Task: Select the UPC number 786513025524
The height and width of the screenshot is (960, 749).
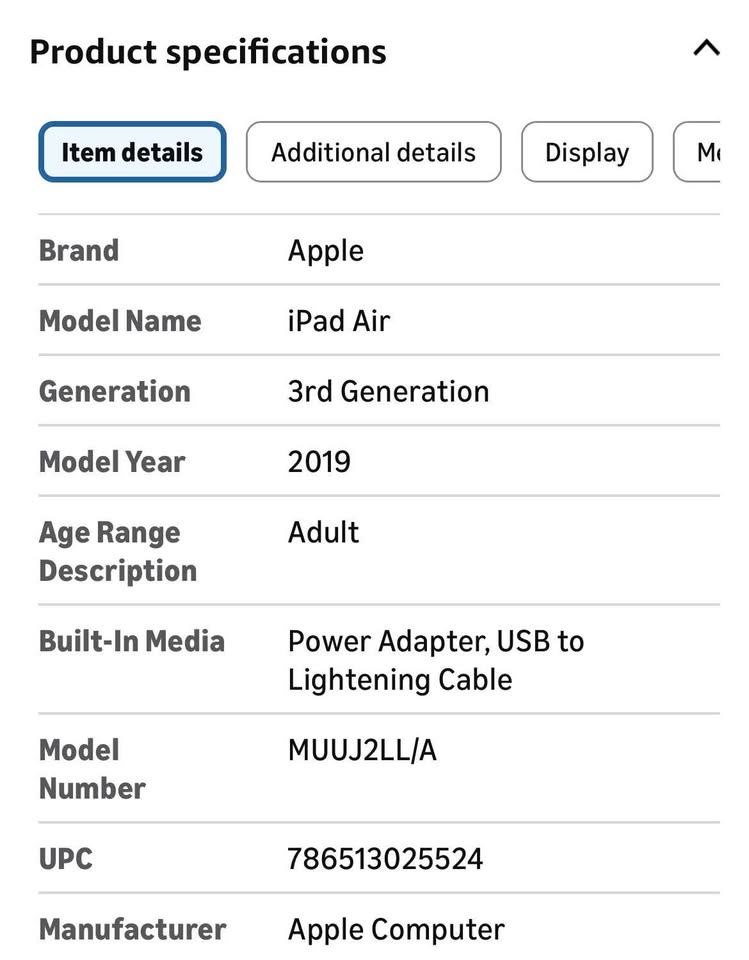Action: tap(385, 859)
